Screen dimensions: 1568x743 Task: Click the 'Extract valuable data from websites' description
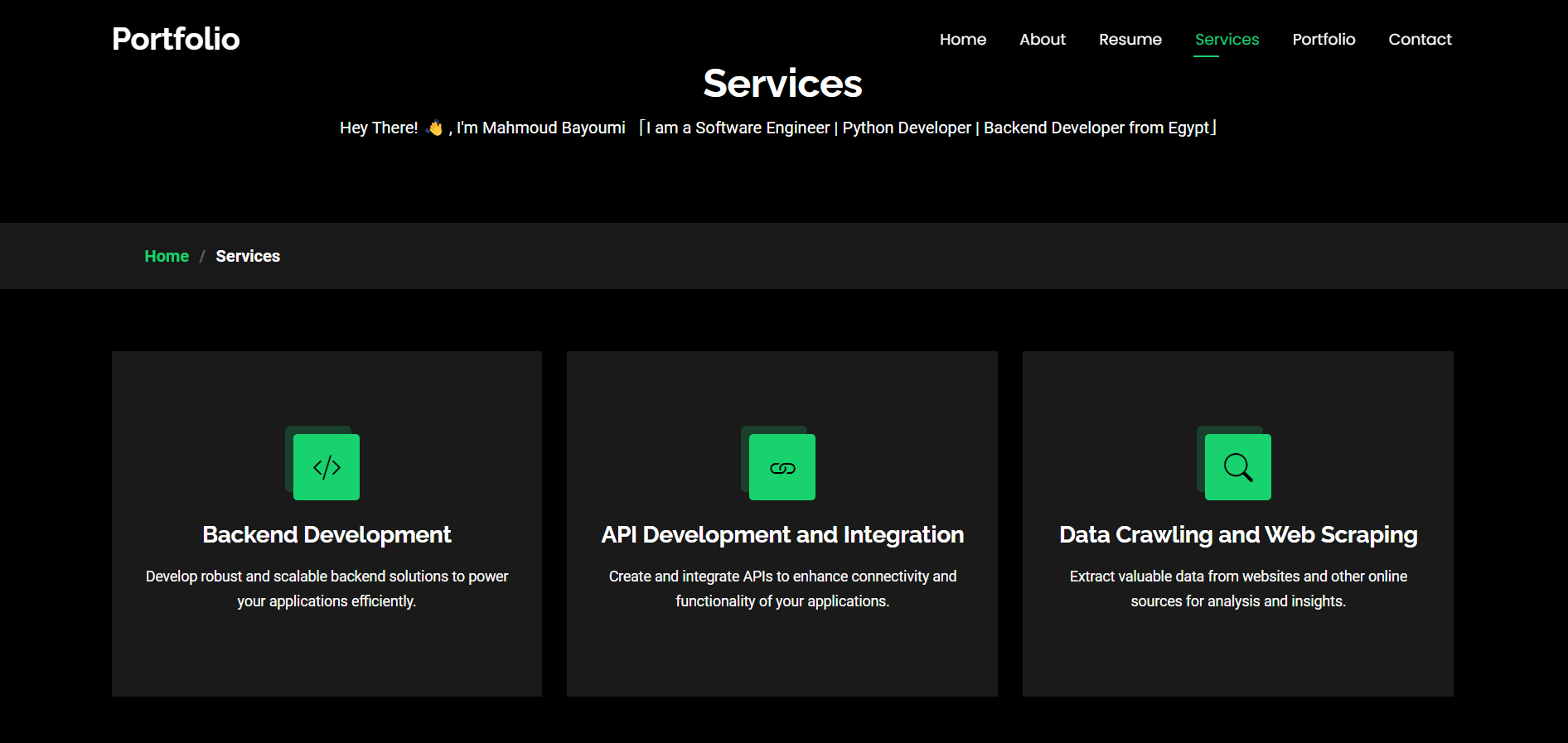click(1238, 588)
